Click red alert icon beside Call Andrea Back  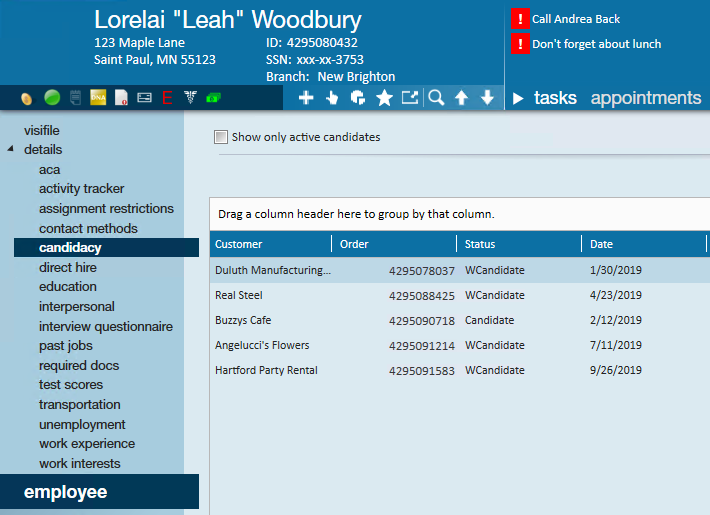click(520, 19)
